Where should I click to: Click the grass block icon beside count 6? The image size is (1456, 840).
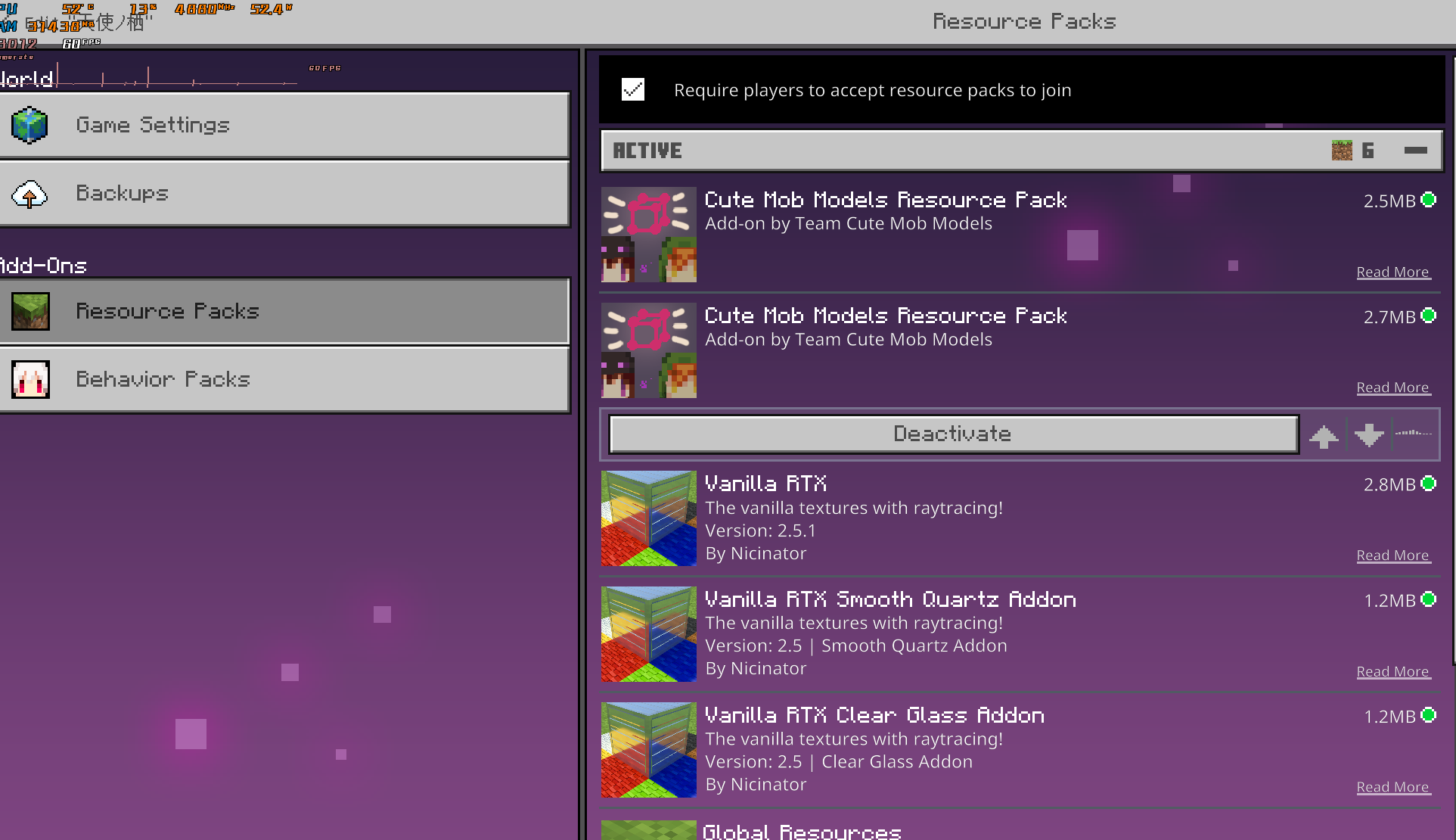[1342, 151]
